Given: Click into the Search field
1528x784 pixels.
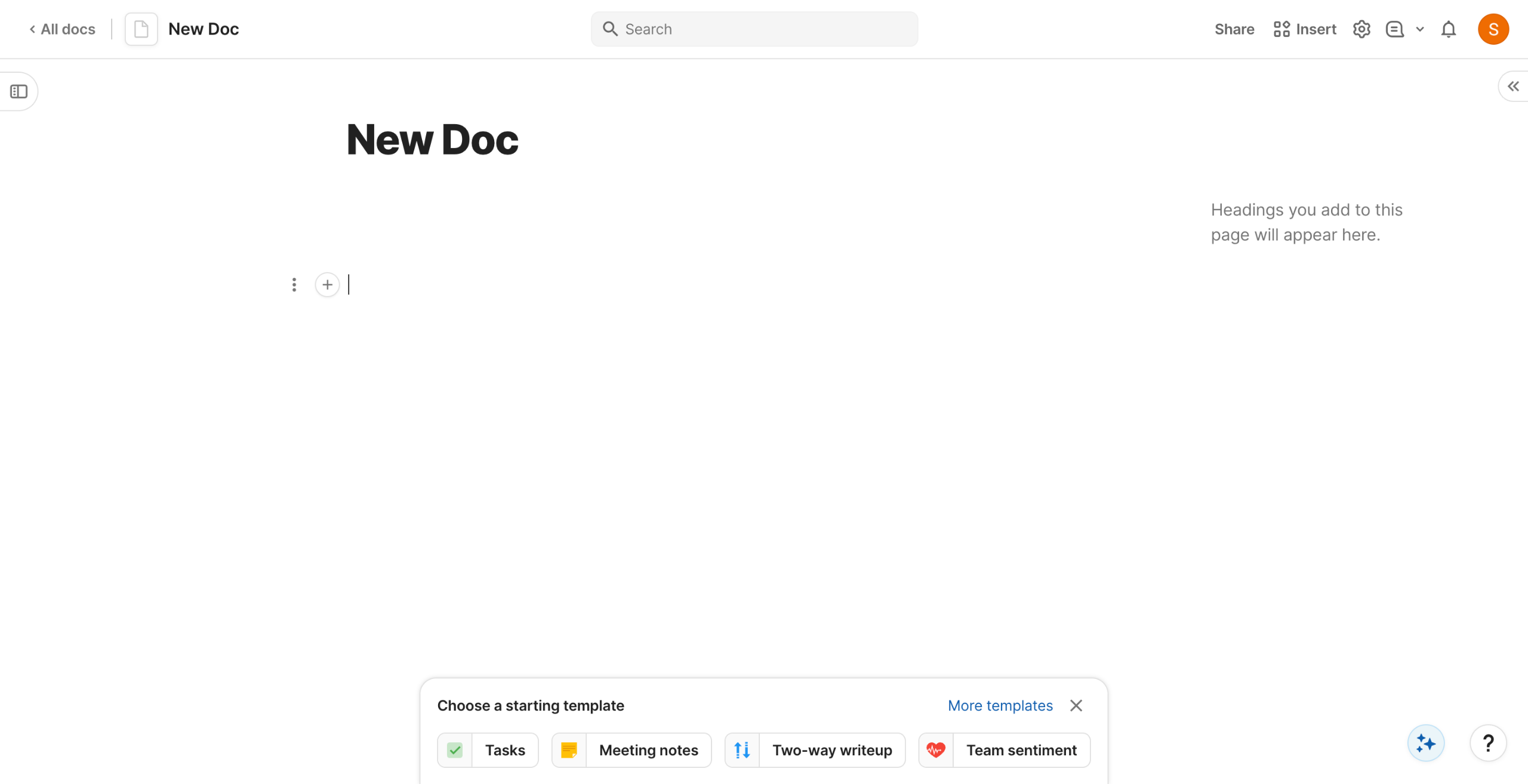Looking at the screenshot, I should pos(754,29).
